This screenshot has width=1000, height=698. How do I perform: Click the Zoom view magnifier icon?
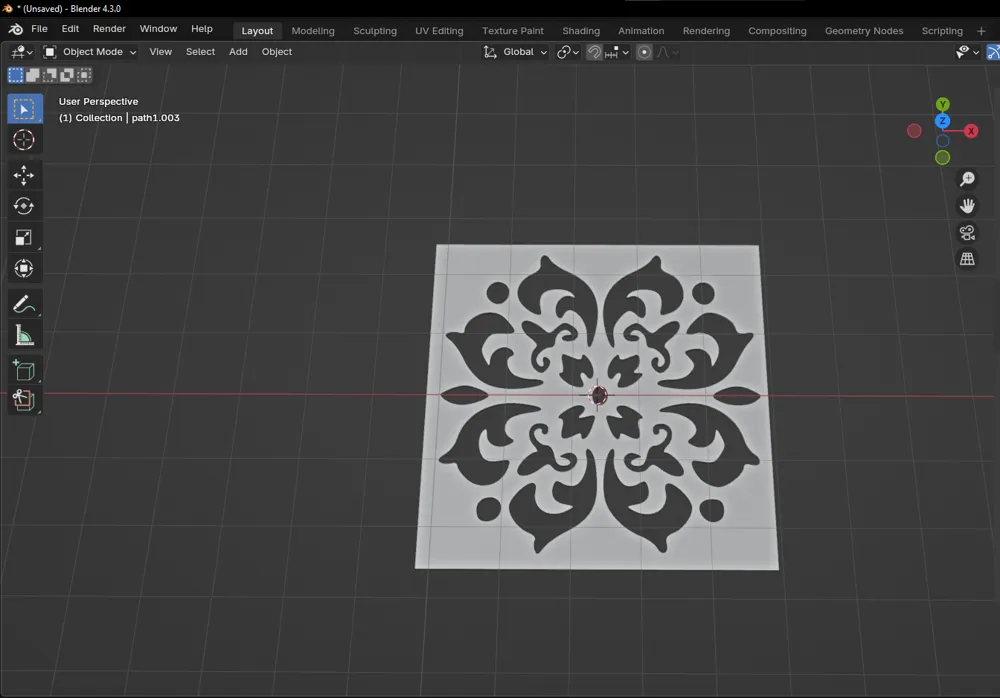pyautogui.click(x=967, y=179)
